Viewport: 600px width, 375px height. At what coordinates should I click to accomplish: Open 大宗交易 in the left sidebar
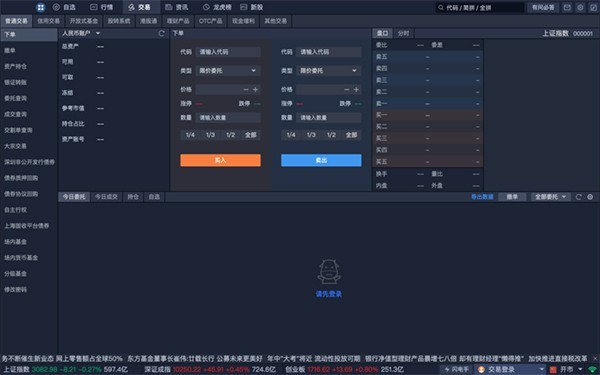coord(15,146)
